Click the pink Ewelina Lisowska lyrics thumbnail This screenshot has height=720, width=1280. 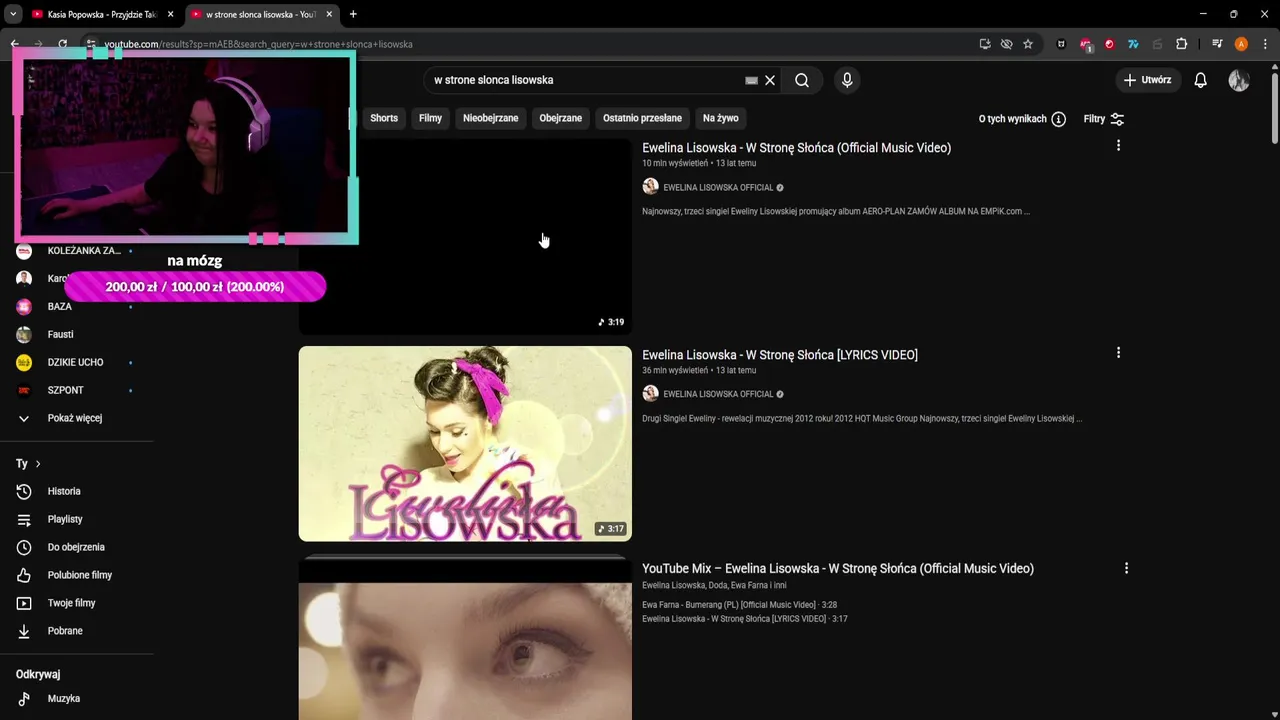[x=465, y=444]
